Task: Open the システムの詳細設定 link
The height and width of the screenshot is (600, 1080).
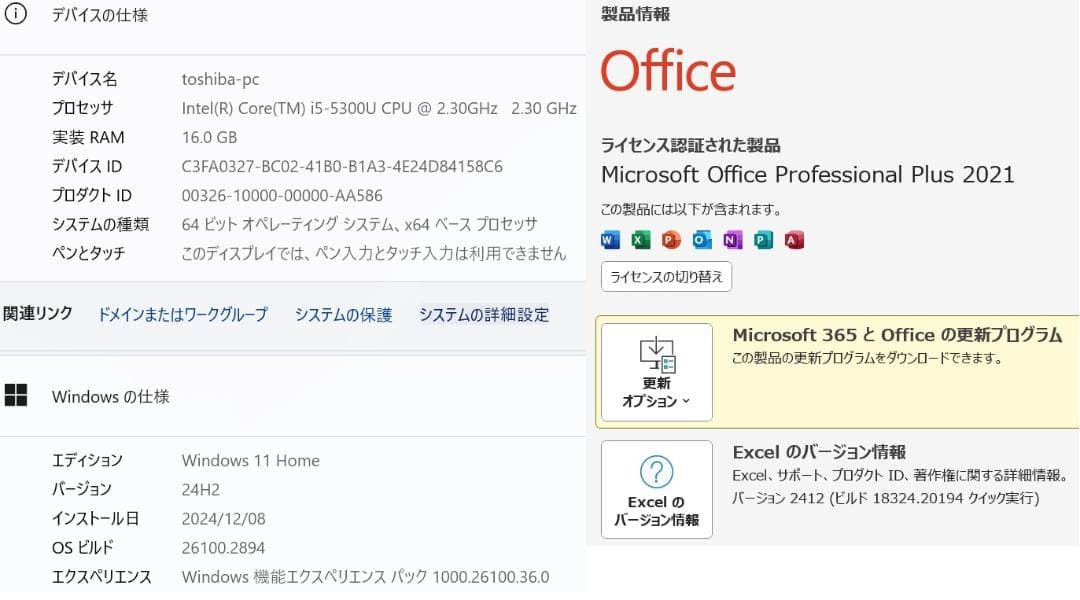Action: (x=483, y=314)
